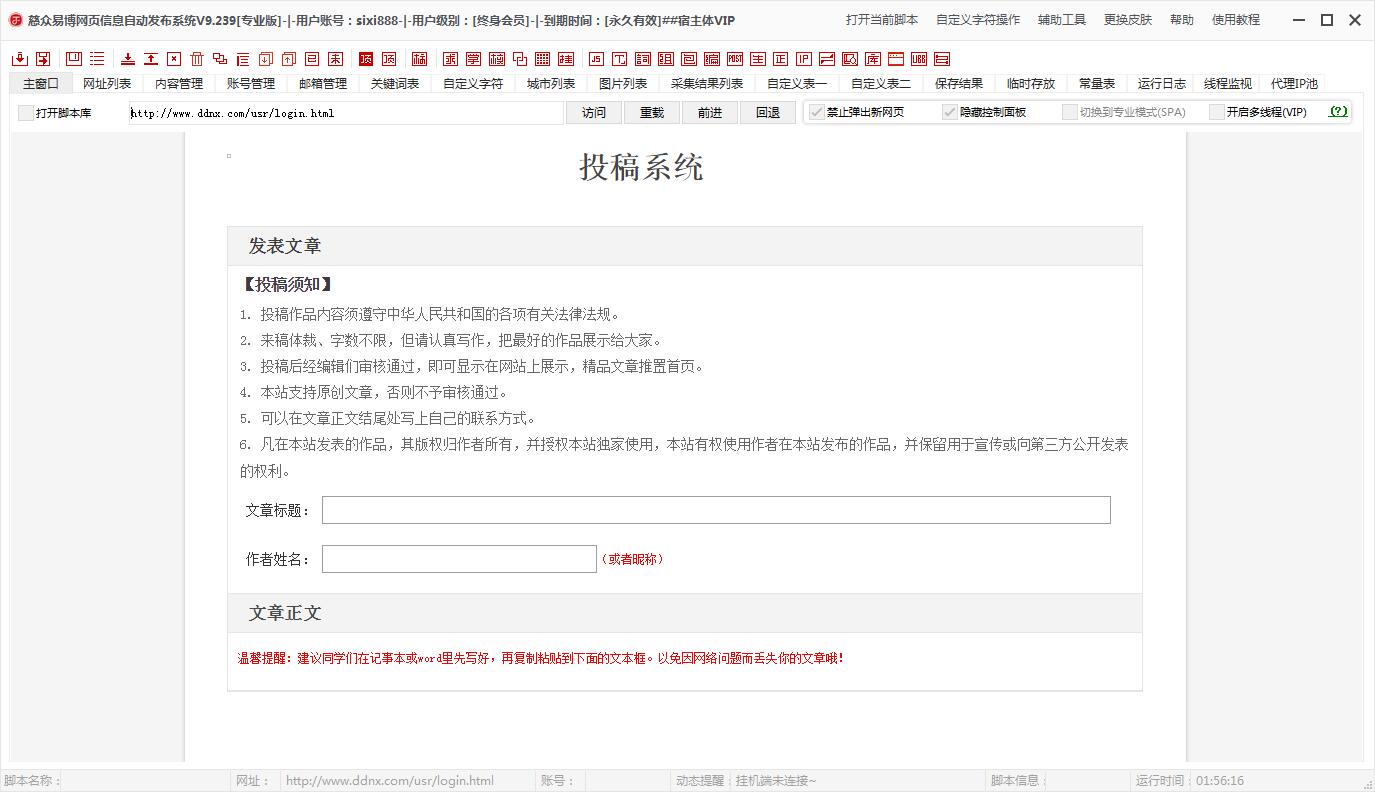This screenshot has height=792, width=1375.
Task: Click the download arrow toolbar icon
Action: [128, 59]
